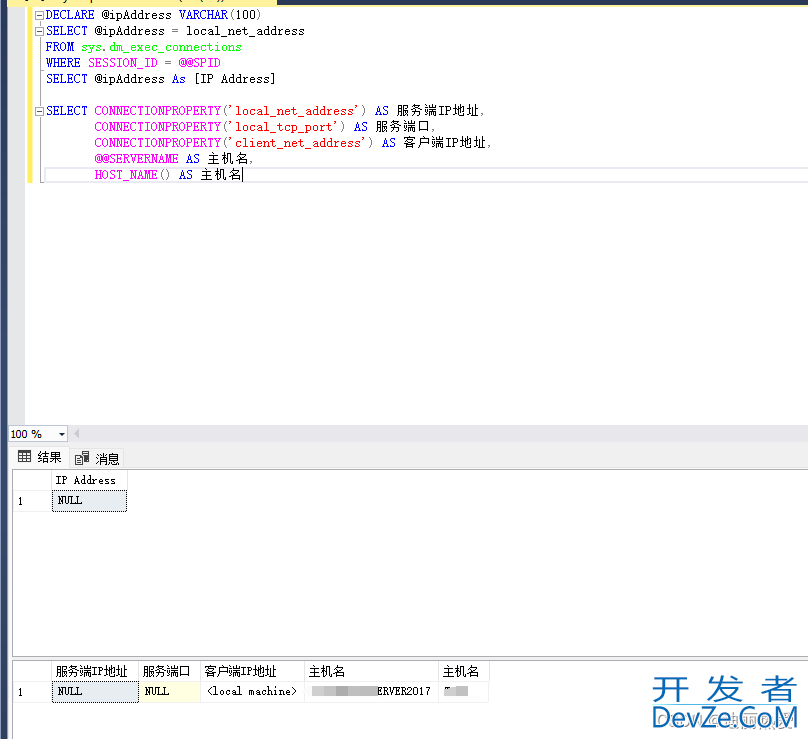Click the 客户端IP地址 column header

(x=252, y=671)
